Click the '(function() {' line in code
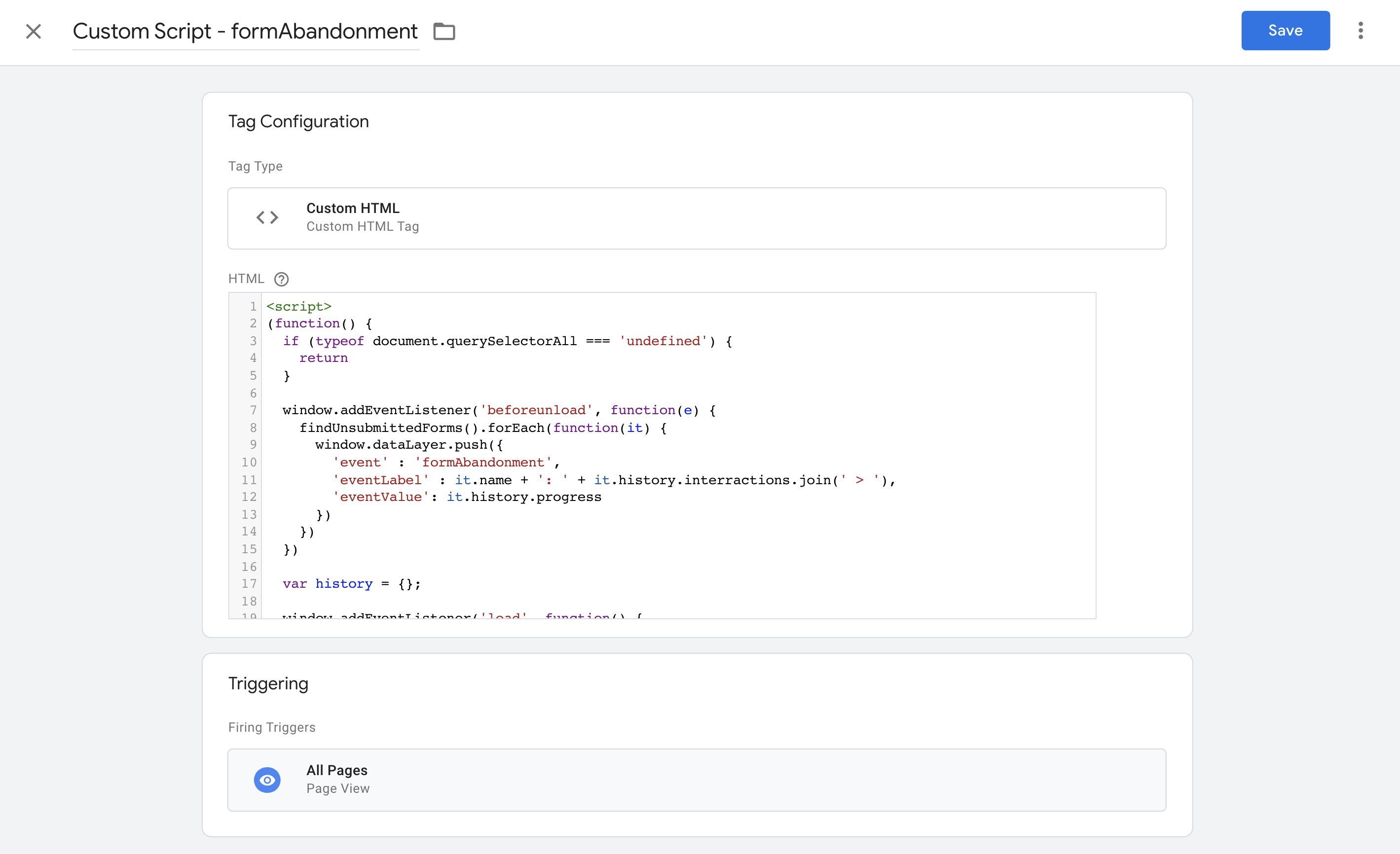 tap(319, 323)
